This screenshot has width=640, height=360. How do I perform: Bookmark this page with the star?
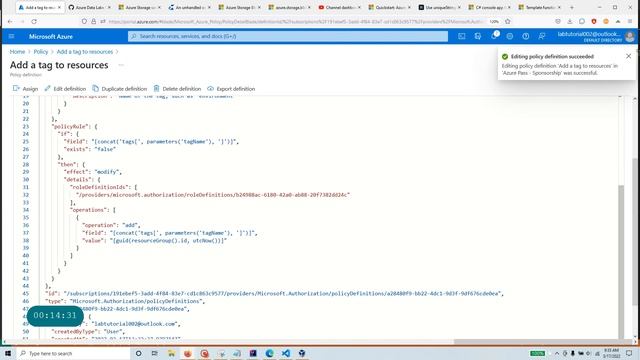pos(508,21)
